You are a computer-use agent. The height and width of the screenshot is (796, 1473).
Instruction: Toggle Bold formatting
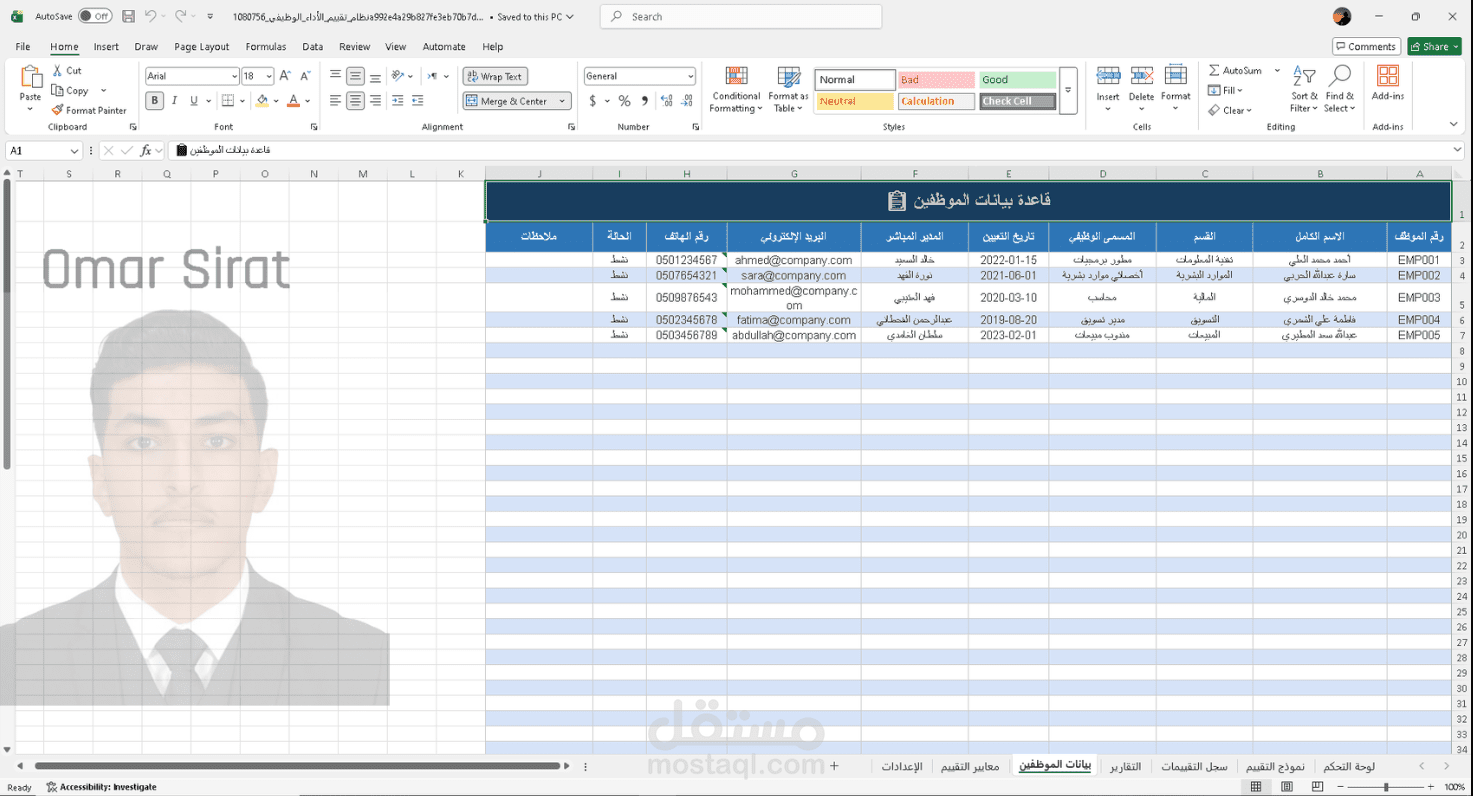(x=155, y=100)
